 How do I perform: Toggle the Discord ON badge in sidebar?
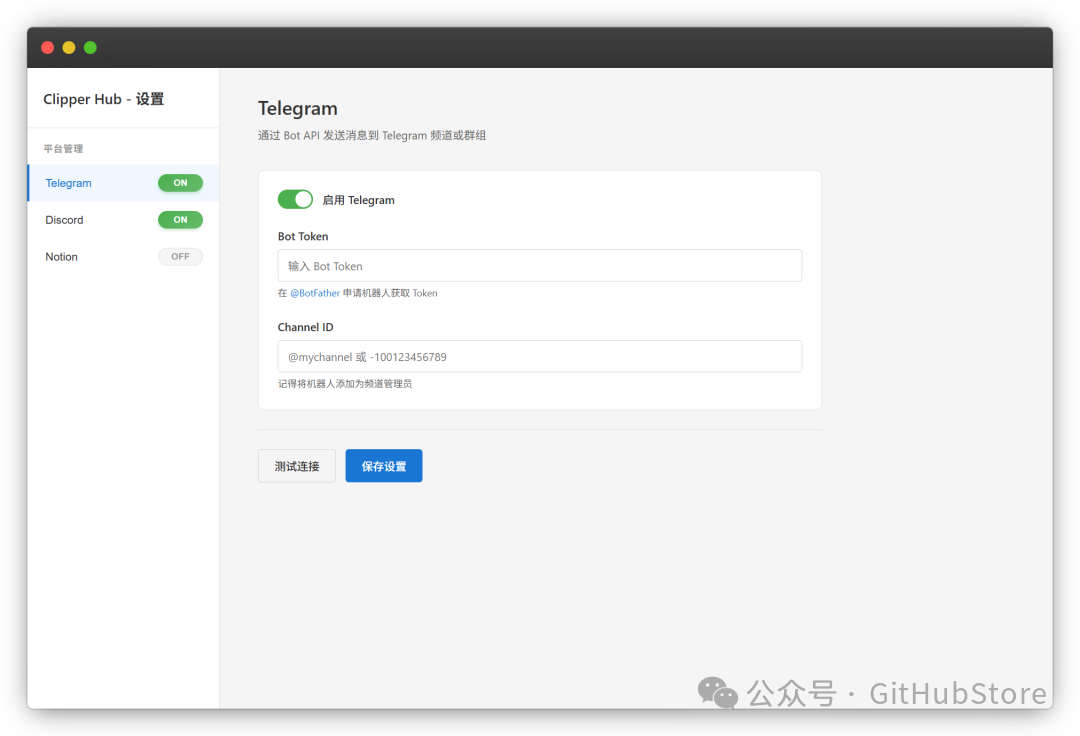[x=180, y=220]
